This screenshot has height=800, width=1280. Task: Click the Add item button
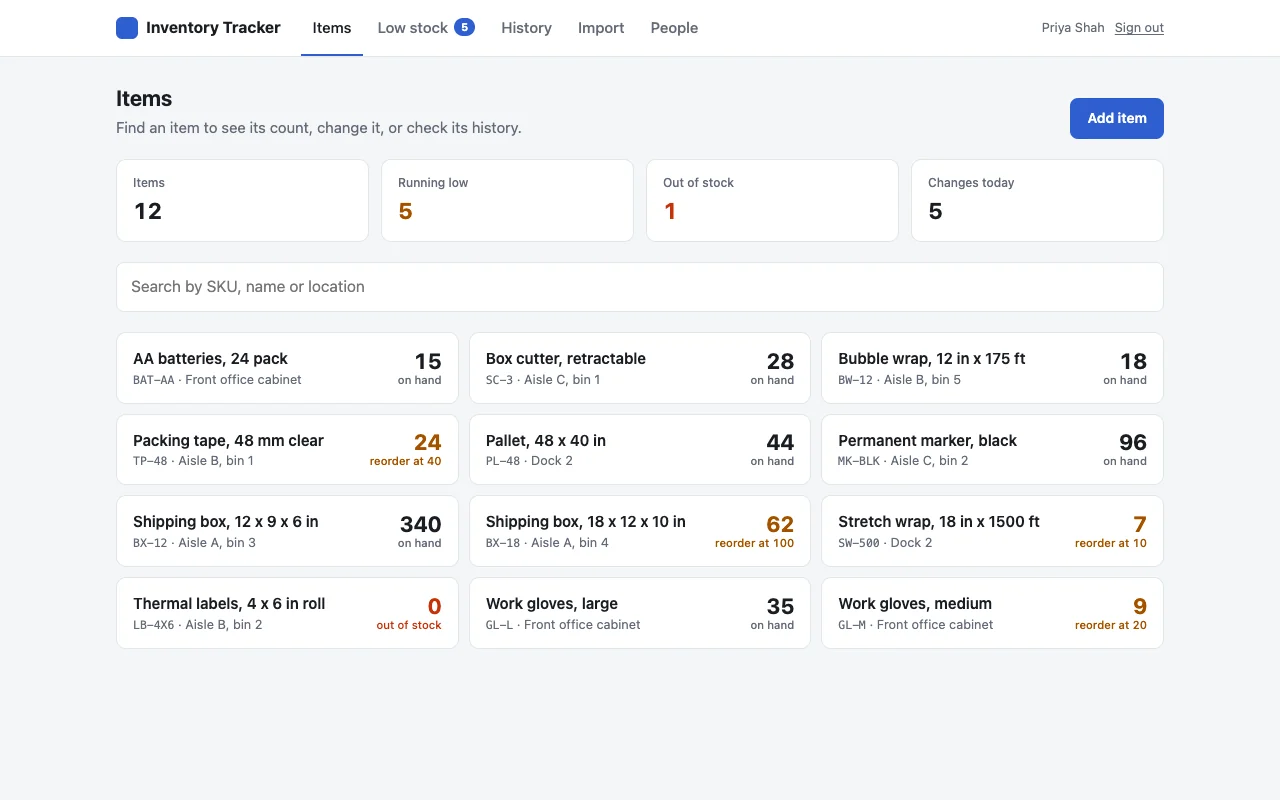[1117, 118]
